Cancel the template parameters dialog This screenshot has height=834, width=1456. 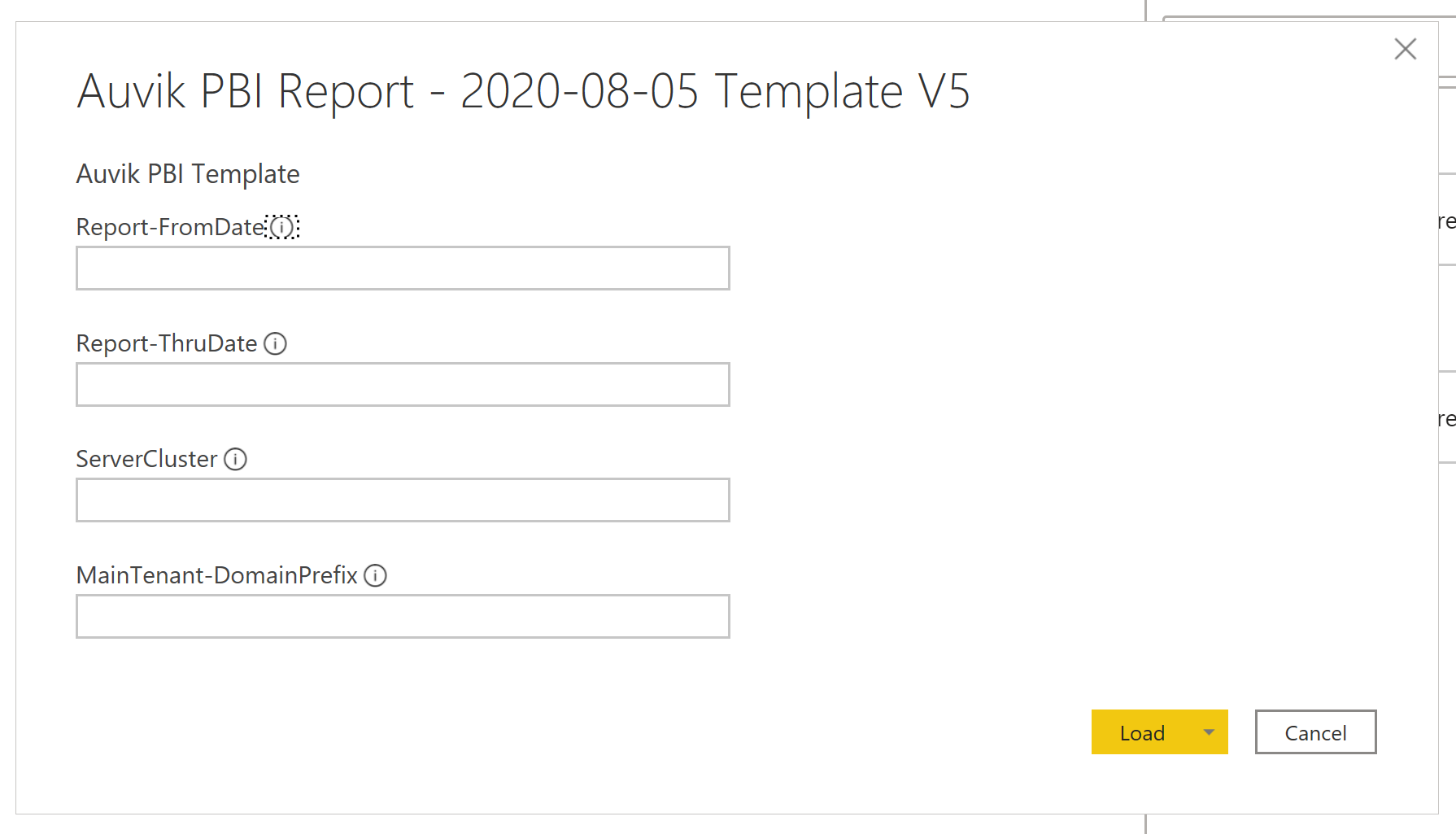coord(1315,732)
